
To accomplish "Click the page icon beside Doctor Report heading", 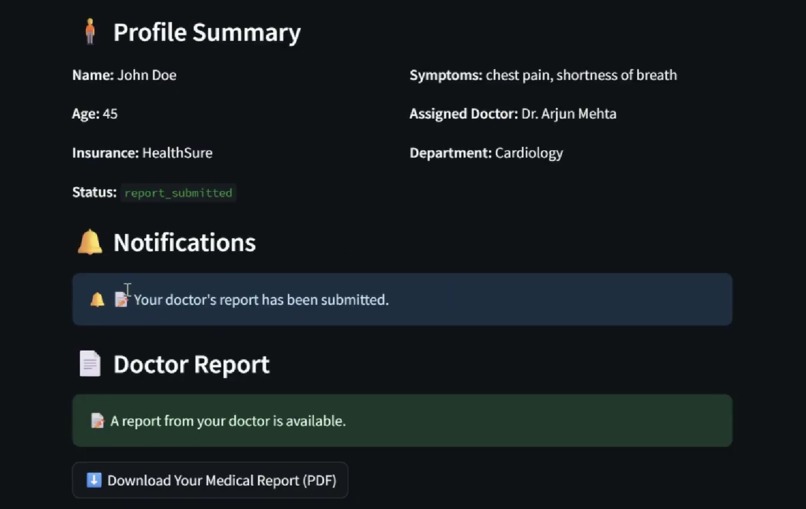I will pos(90,363).
